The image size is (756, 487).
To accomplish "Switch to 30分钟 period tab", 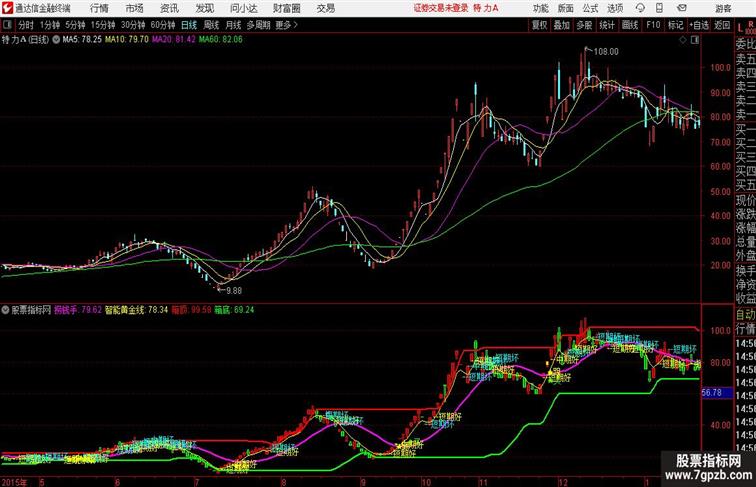I will (x=133, y=25).
